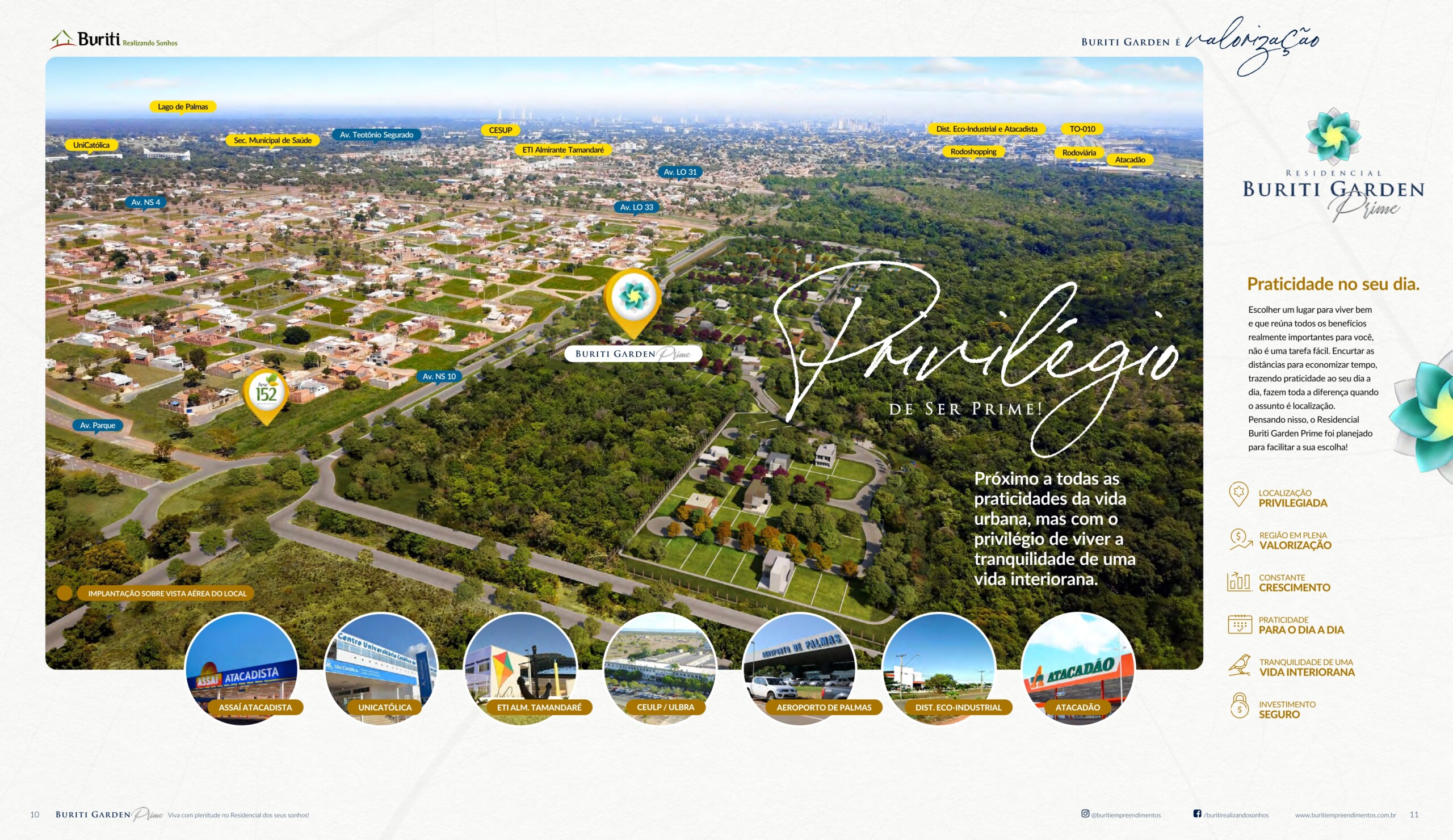This screenshot has height=840, width=1453.
Task: Click the Dist. Eco-Industrial e Atacadista label
Action: (x=986, y=129)
